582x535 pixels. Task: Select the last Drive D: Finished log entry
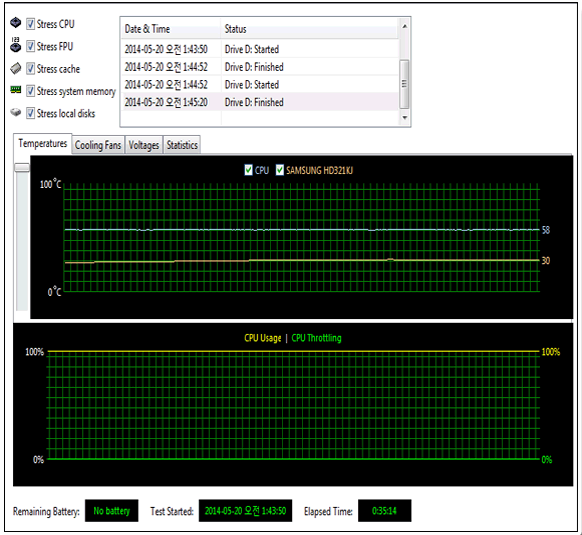pos(260,102)
